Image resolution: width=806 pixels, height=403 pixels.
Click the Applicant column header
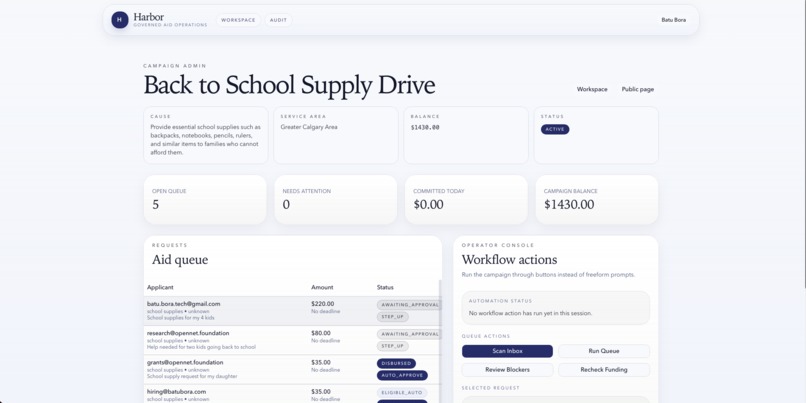(160, 287)
